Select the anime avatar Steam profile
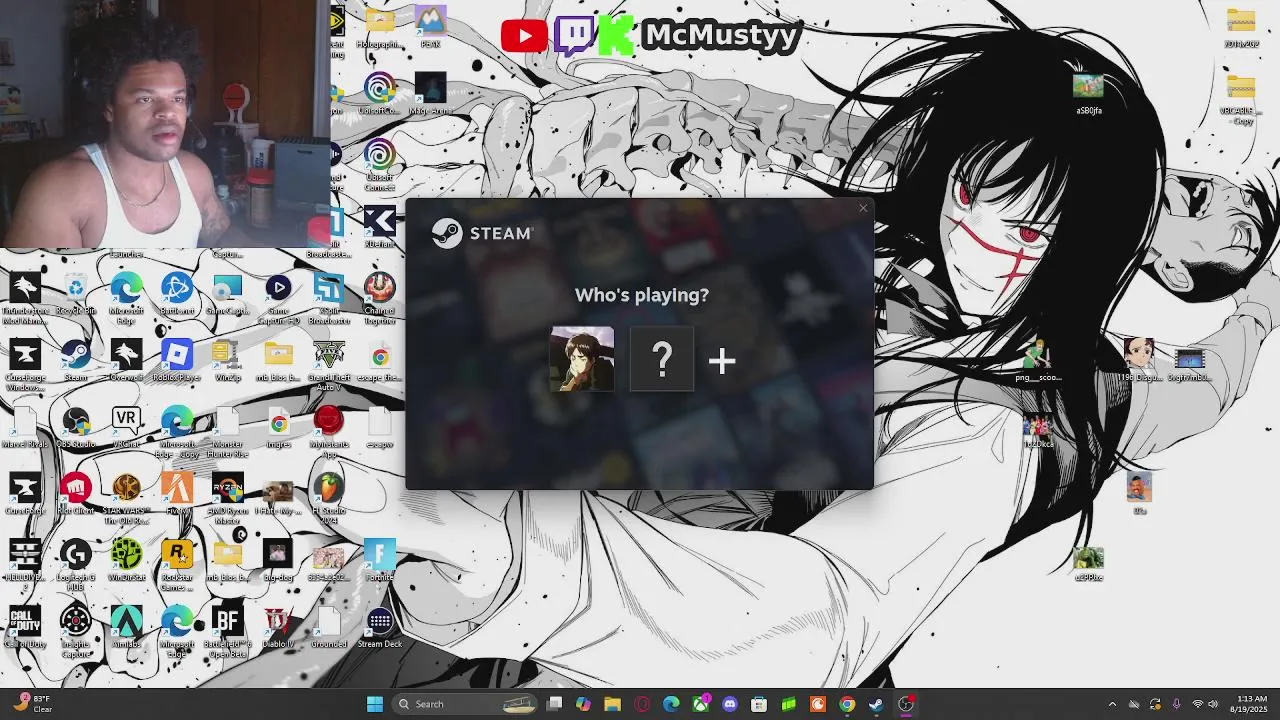1280x720 pixels. (x=582, y=358)
